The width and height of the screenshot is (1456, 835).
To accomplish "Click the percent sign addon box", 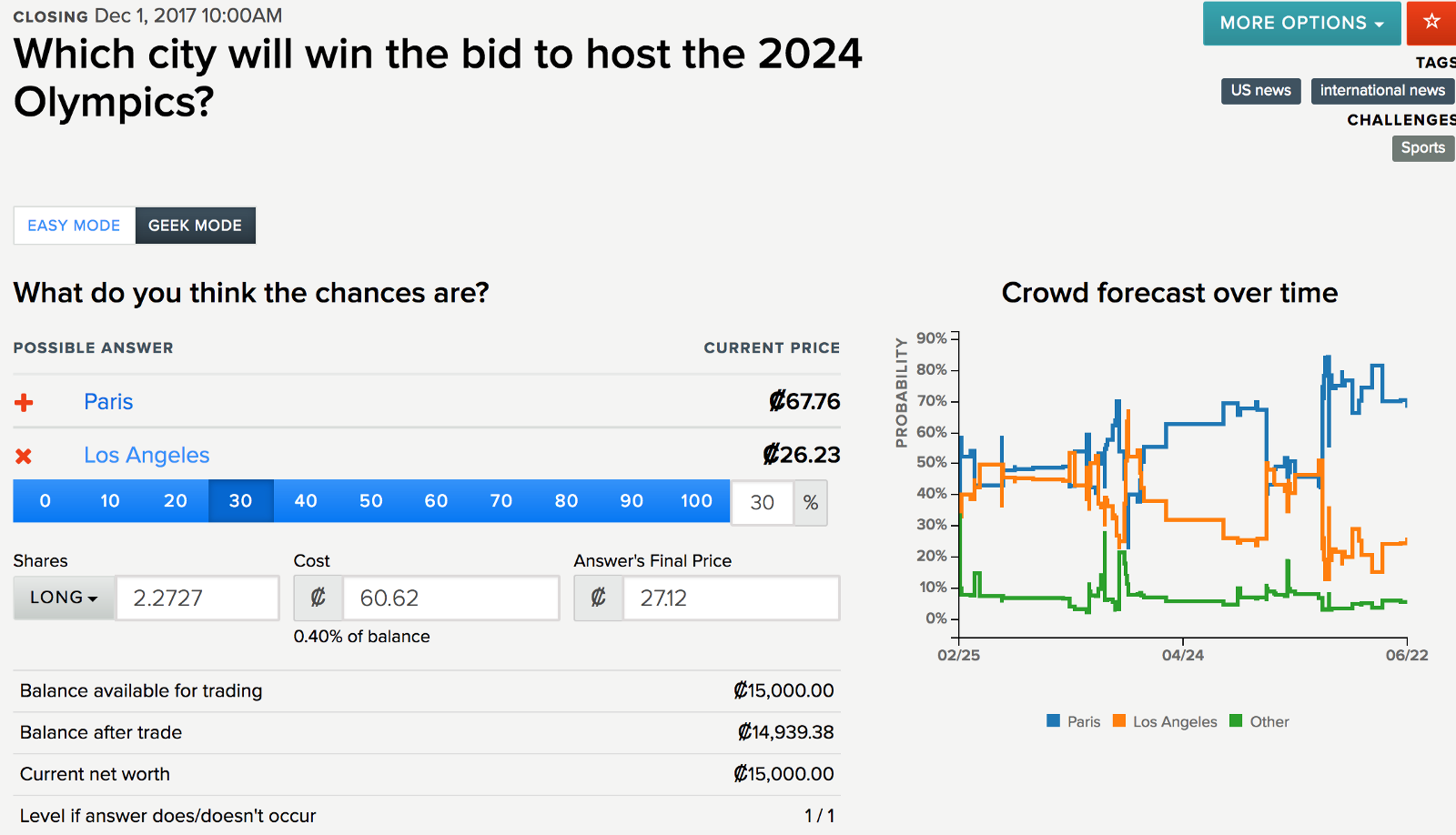I will 810,503.
